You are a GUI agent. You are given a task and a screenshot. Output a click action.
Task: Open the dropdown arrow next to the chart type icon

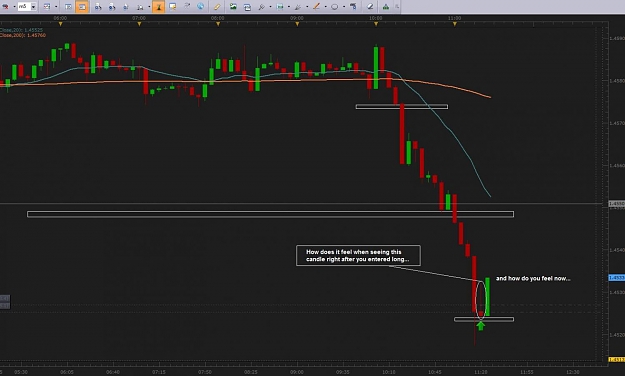56,7
